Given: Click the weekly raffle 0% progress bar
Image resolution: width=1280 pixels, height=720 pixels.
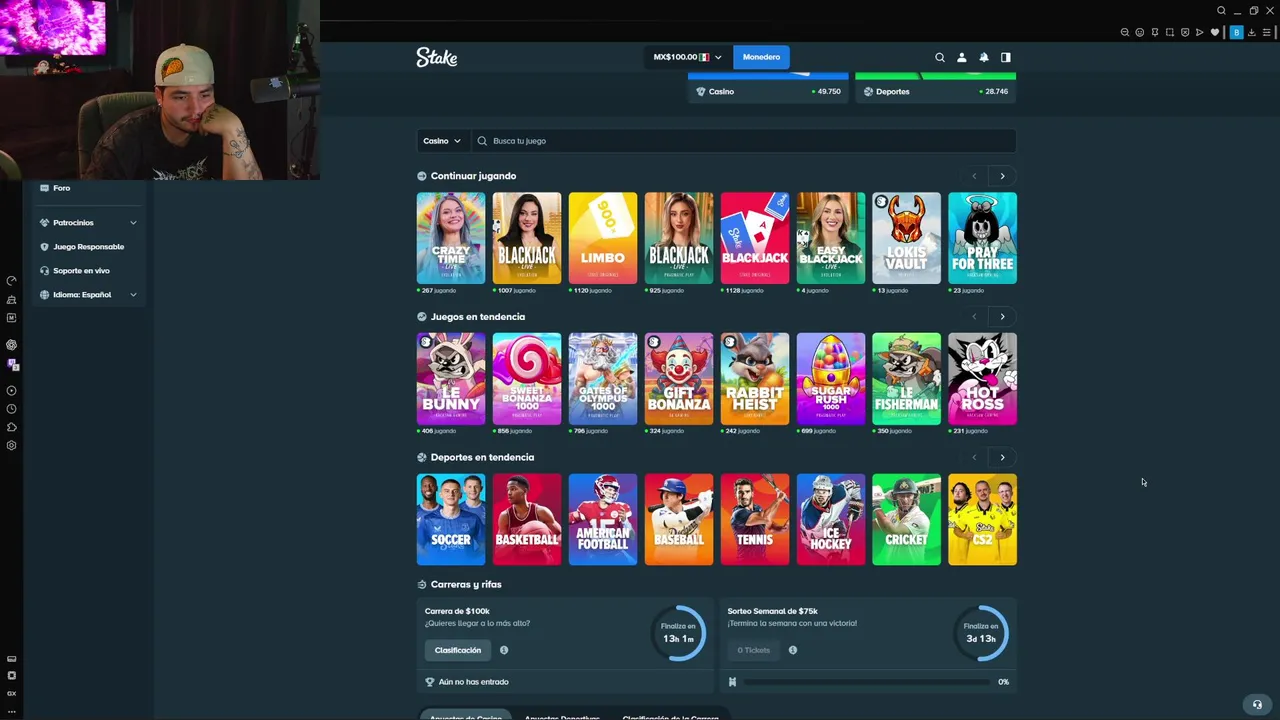Looking at the screenshot, I should point(866,682).
